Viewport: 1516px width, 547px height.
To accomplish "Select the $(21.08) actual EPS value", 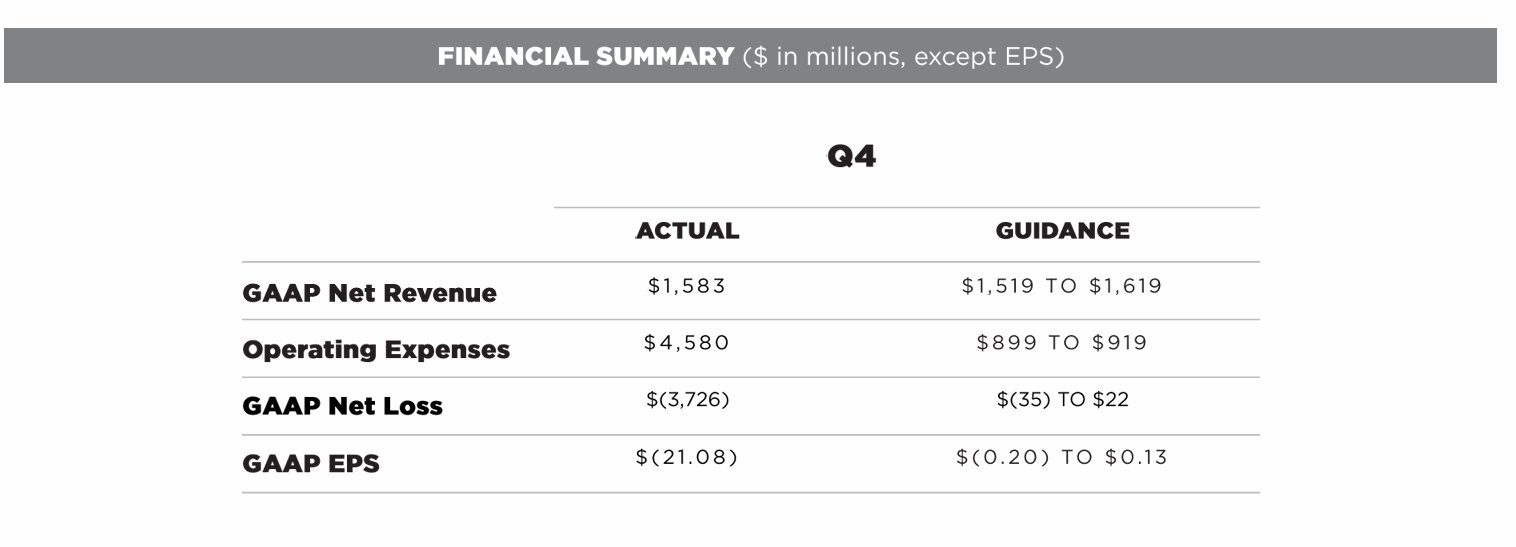I will (686, 458).
